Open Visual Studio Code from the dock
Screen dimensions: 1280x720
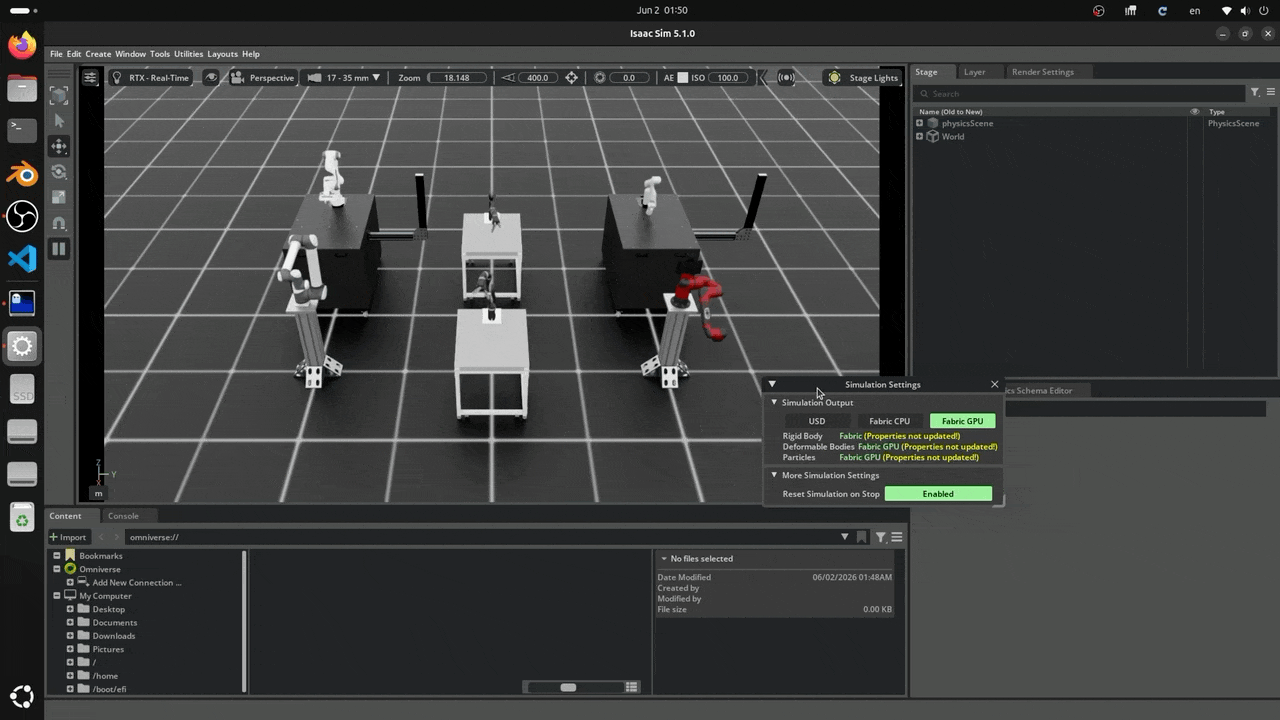click(22, 259)
